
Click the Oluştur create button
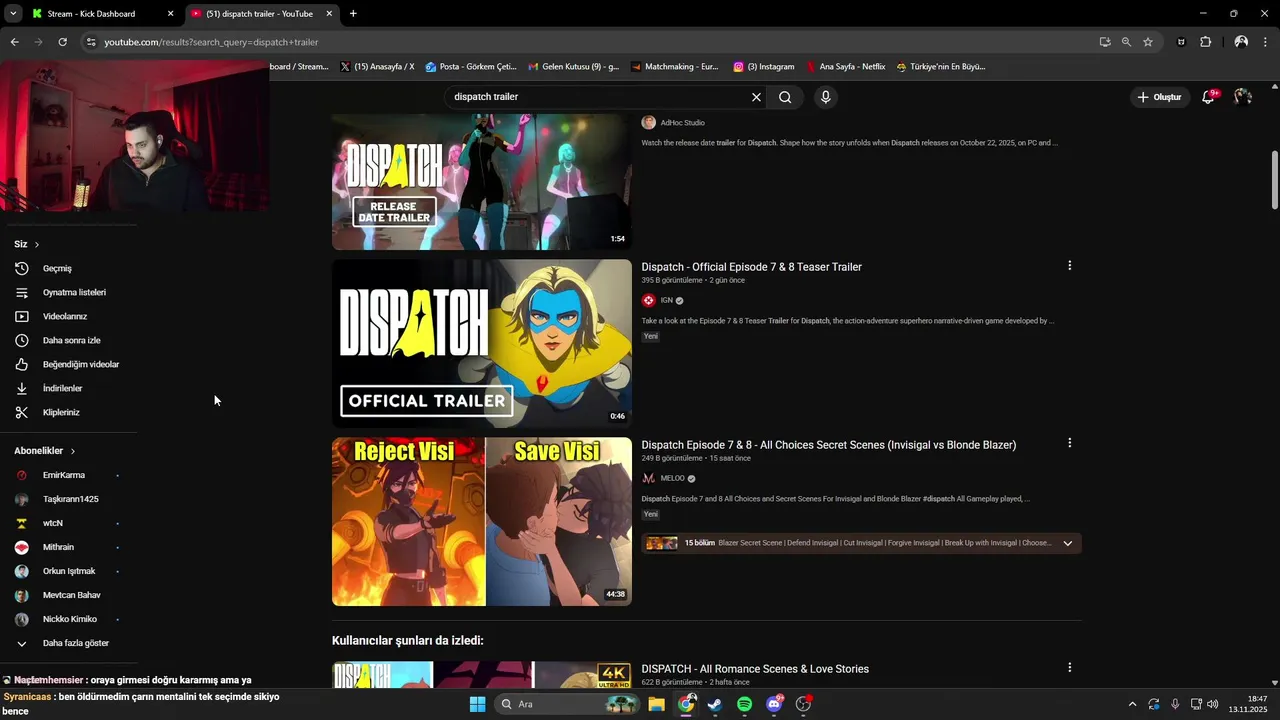[x=1160, y=97]
